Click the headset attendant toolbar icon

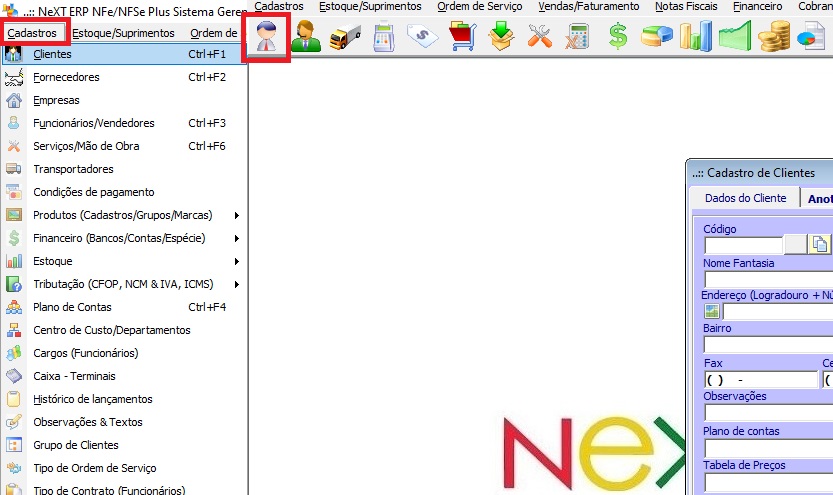point(305,37)
